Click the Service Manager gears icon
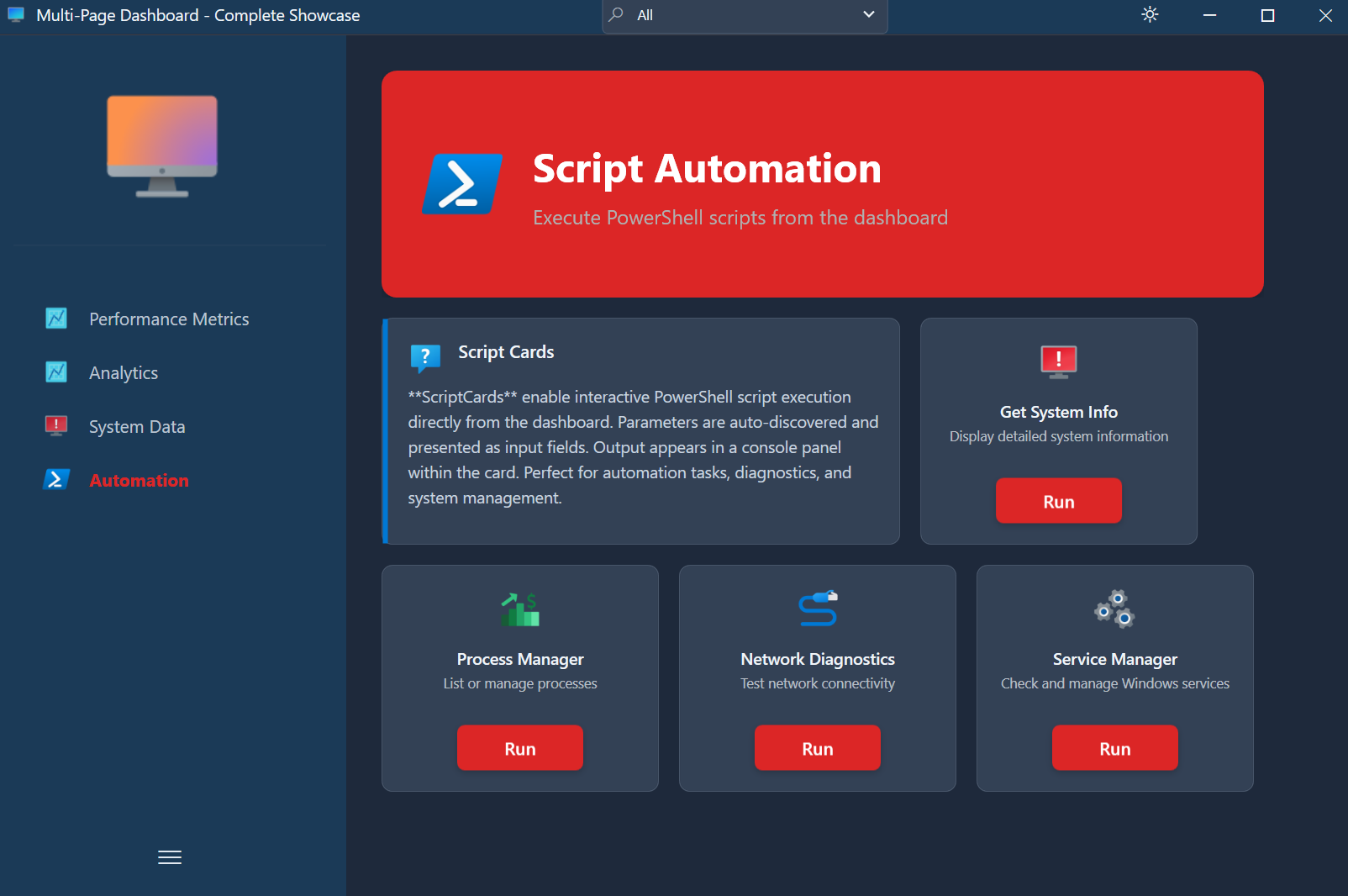Viewport: 1348px width, 896px height. [1114, 609]
